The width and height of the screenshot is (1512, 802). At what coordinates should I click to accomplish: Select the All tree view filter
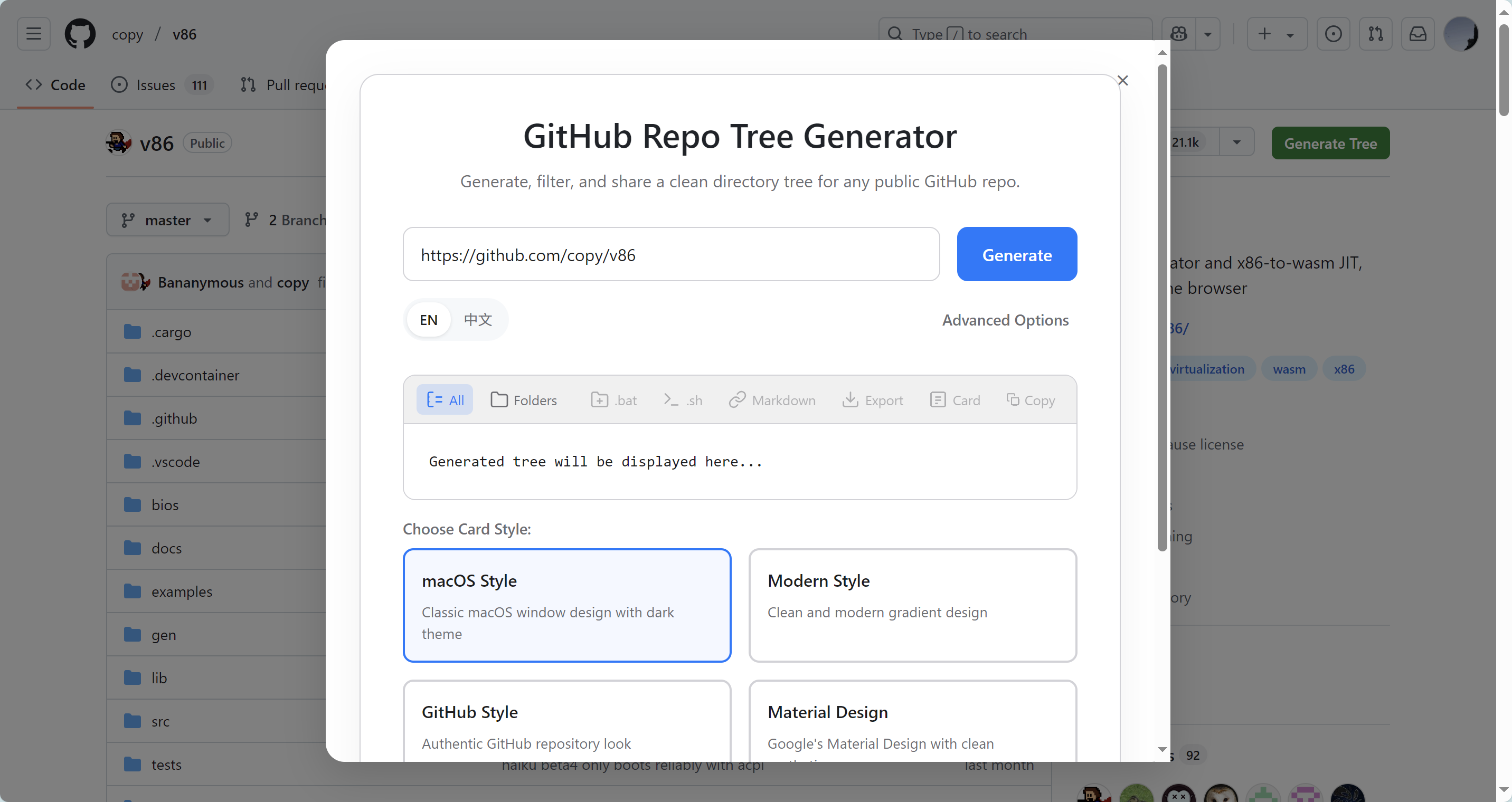(x=445, y=400)
